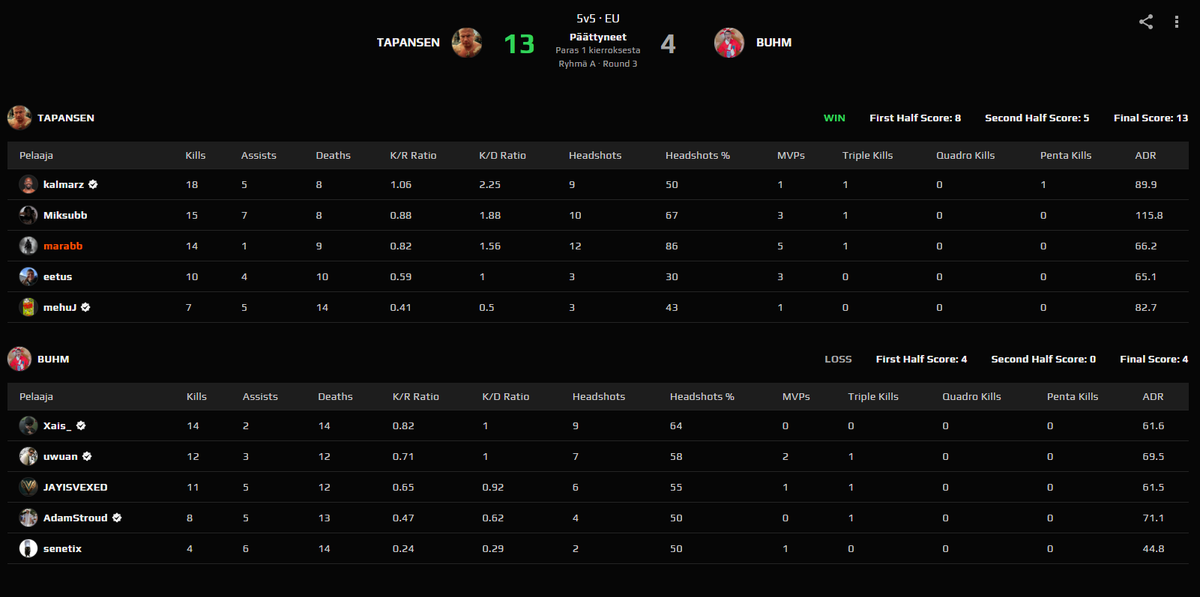Open JAYISVEXED player avatar

tap(28, 487)
